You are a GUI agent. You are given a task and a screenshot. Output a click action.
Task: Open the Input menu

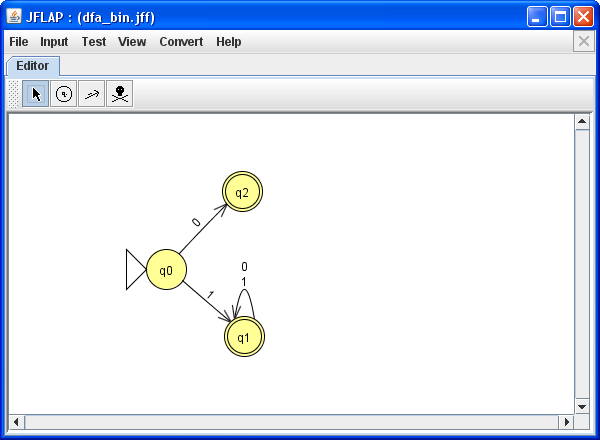pos(54,42)
